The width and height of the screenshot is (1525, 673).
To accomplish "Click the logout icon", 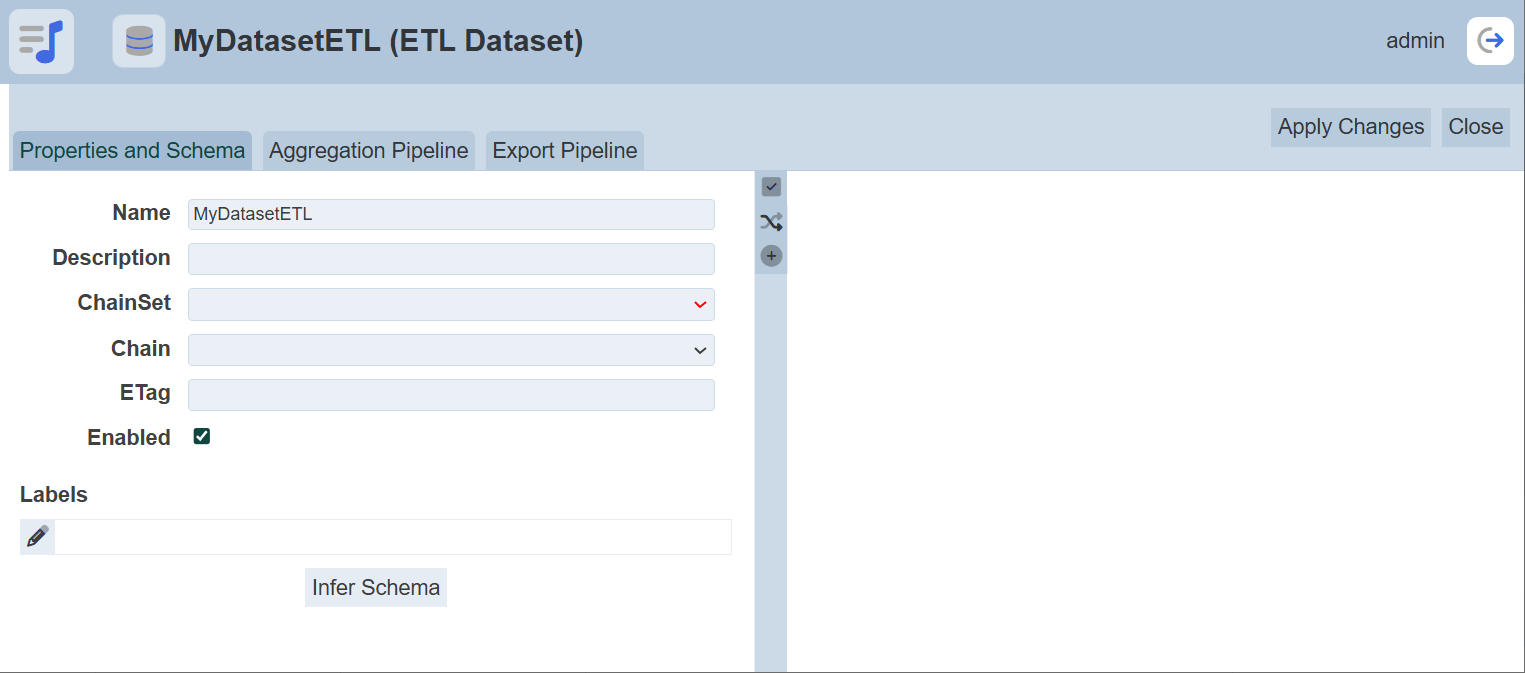I will (1490, 40).
